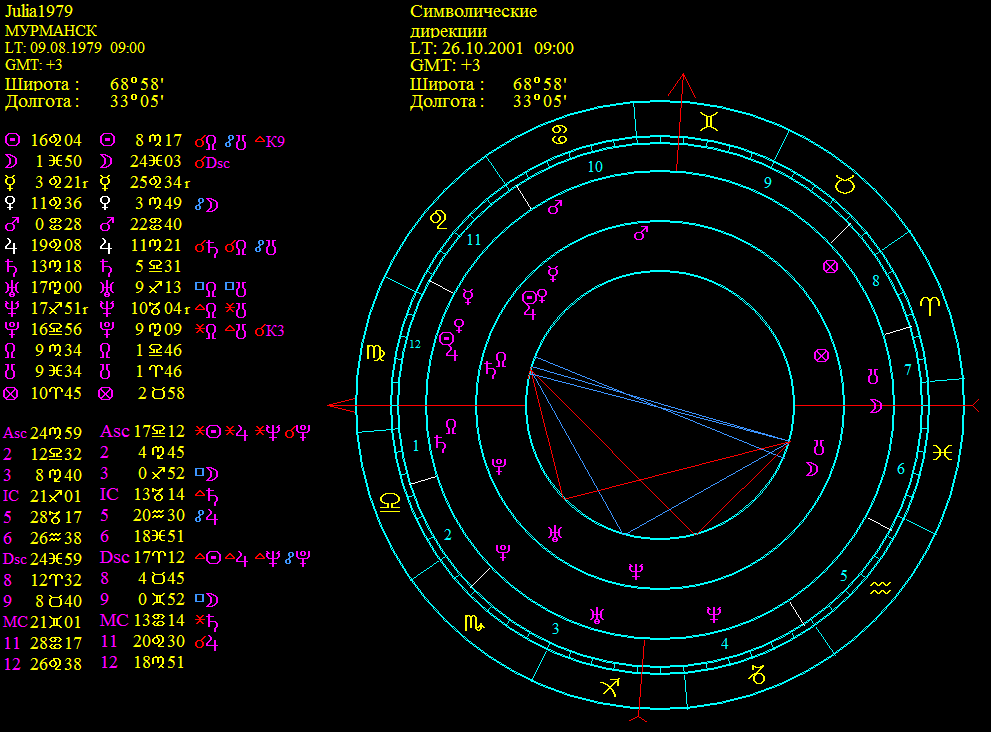Screen dimensions: 991x732
Task: Select the Moon crescent in the inner planet ring
Action: click(x=812, y=468)
